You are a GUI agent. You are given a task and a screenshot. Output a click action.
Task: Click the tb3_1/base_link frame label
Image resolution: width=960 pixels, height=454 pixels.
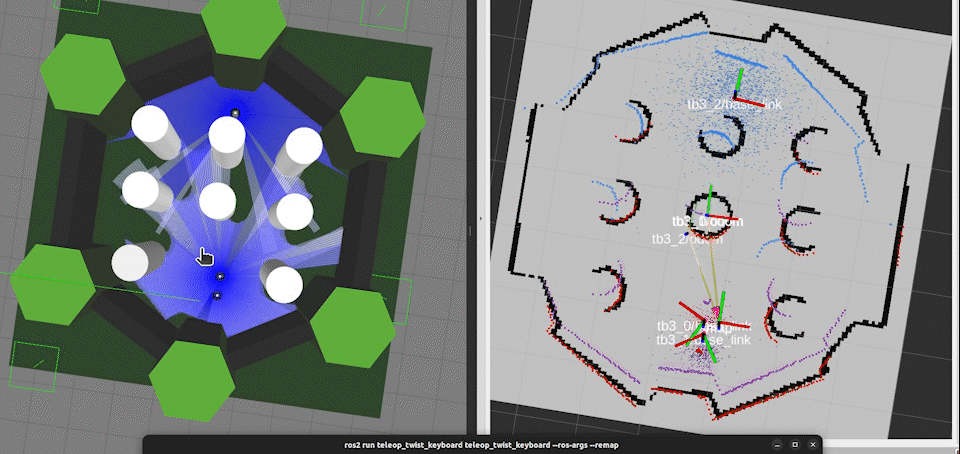point(703,340)
